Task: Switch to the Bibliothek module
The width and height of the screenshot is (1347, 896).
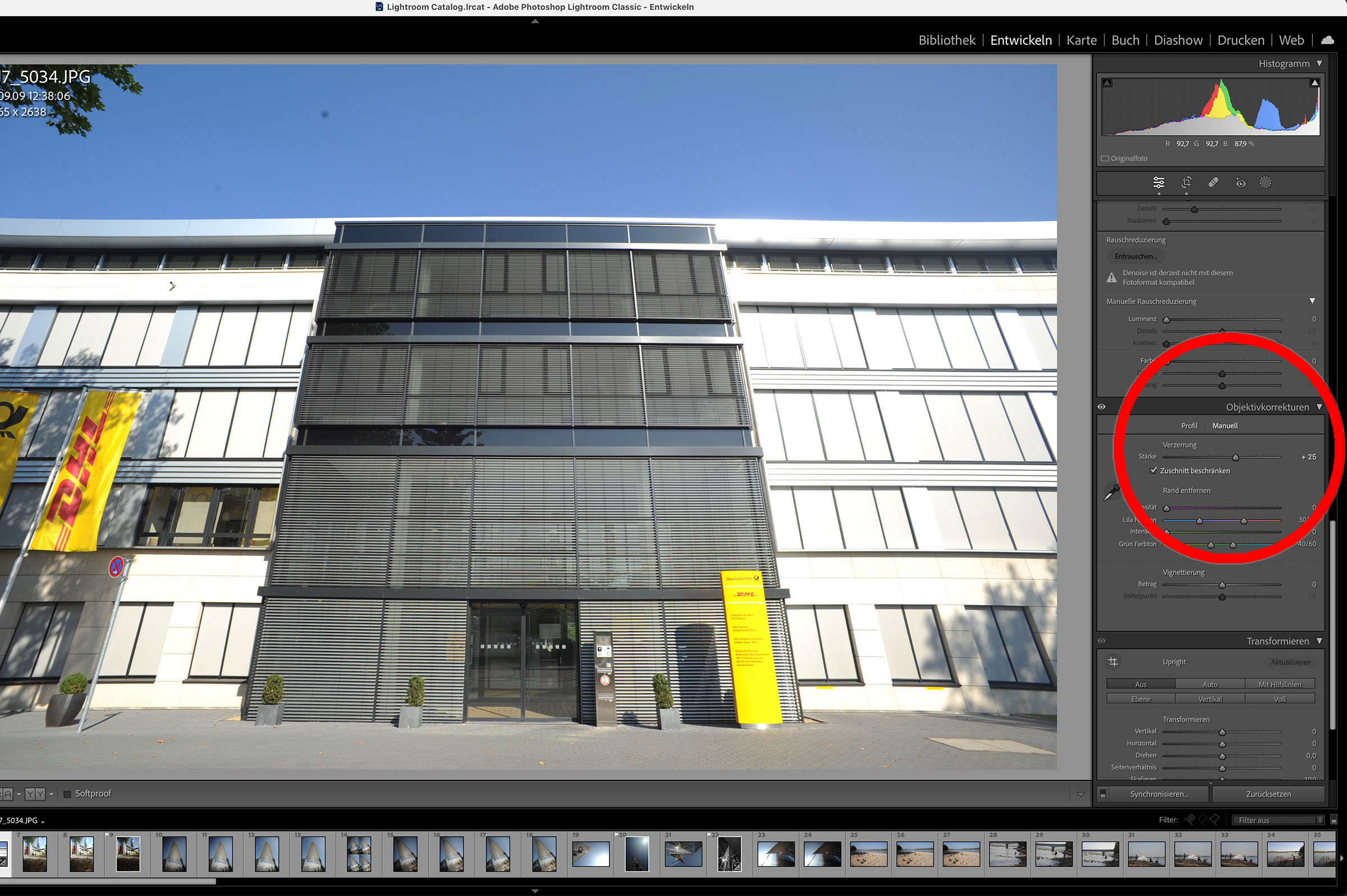Action: pos(946,40)
